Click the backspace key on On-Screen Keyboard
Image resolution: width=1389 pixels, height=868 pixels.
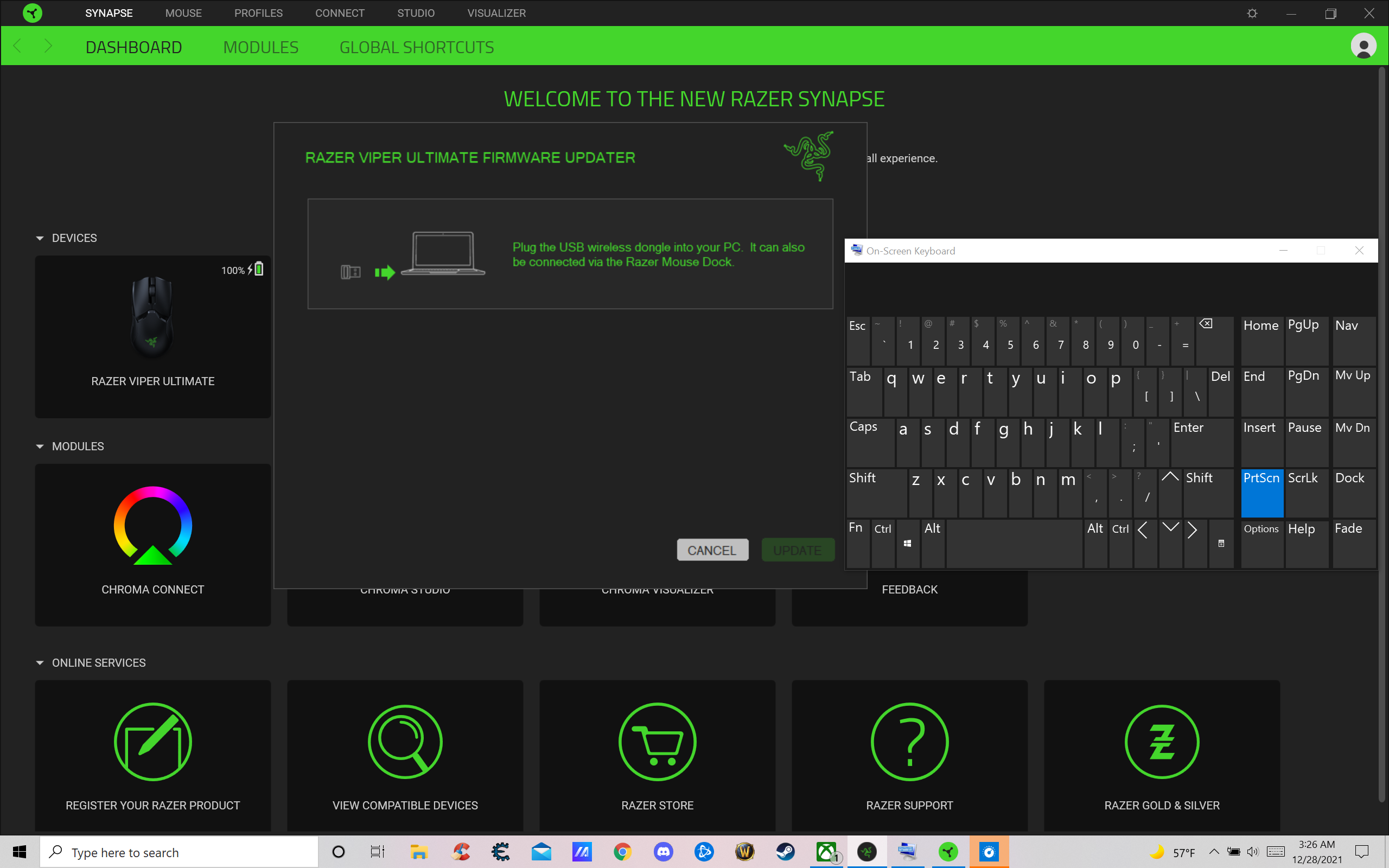click(1213, 341)
